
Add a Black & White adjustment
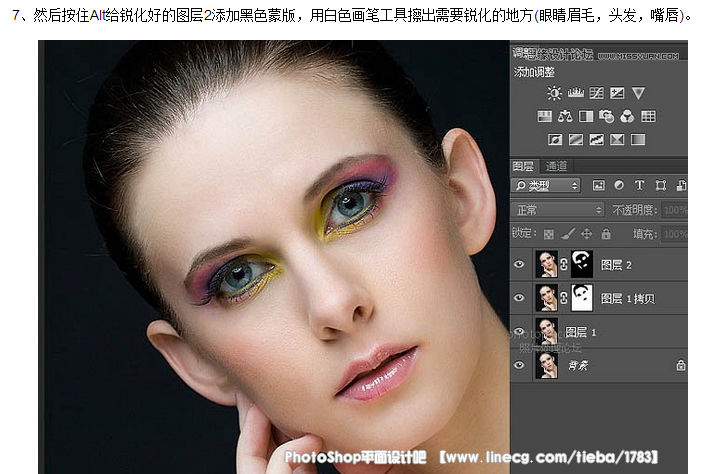tap(586, 116)
